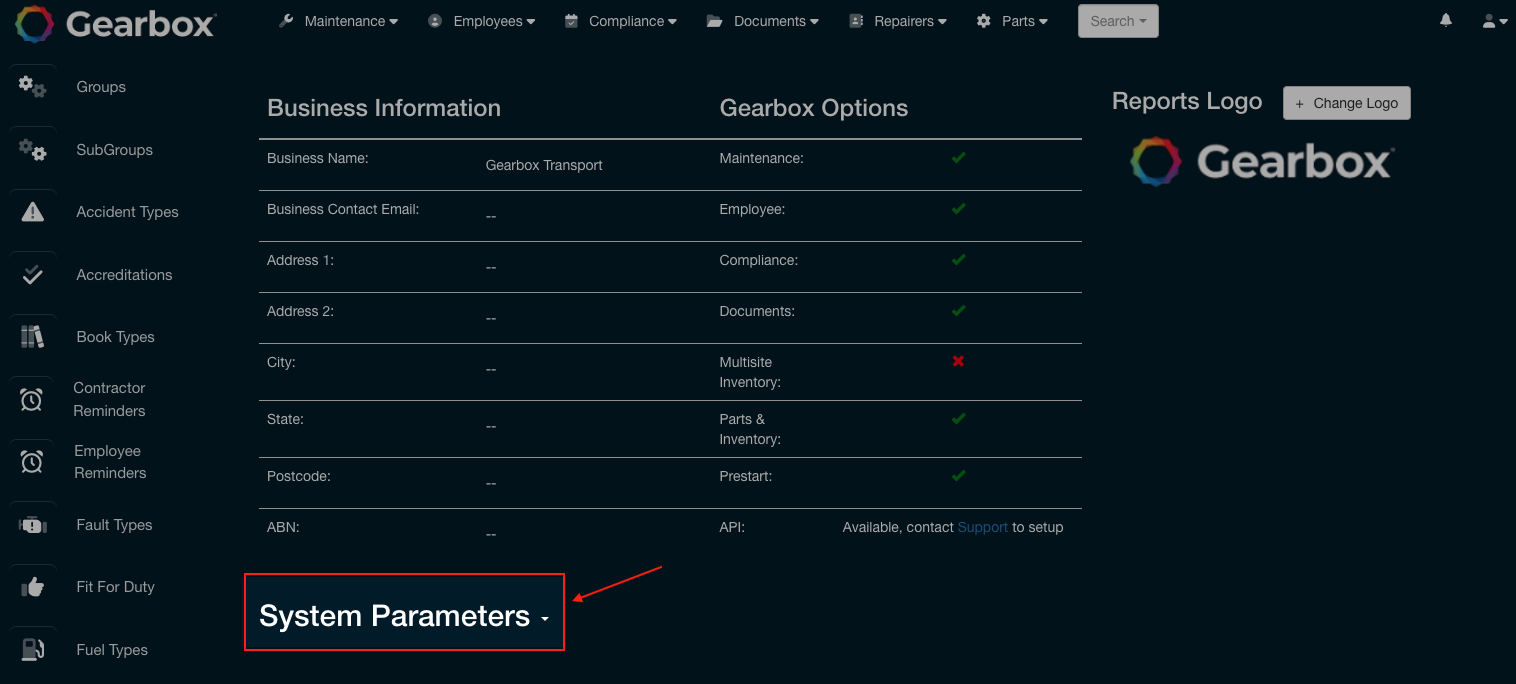
Task: Click the Business Information heading
Action: pos(384,108)
